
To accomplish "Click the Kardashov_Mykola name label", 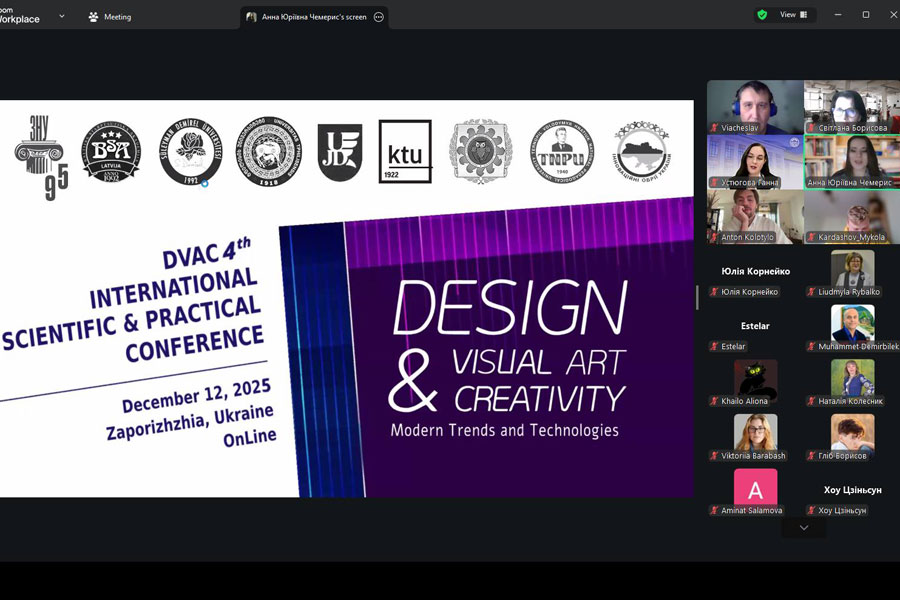I will pos(852,238).
